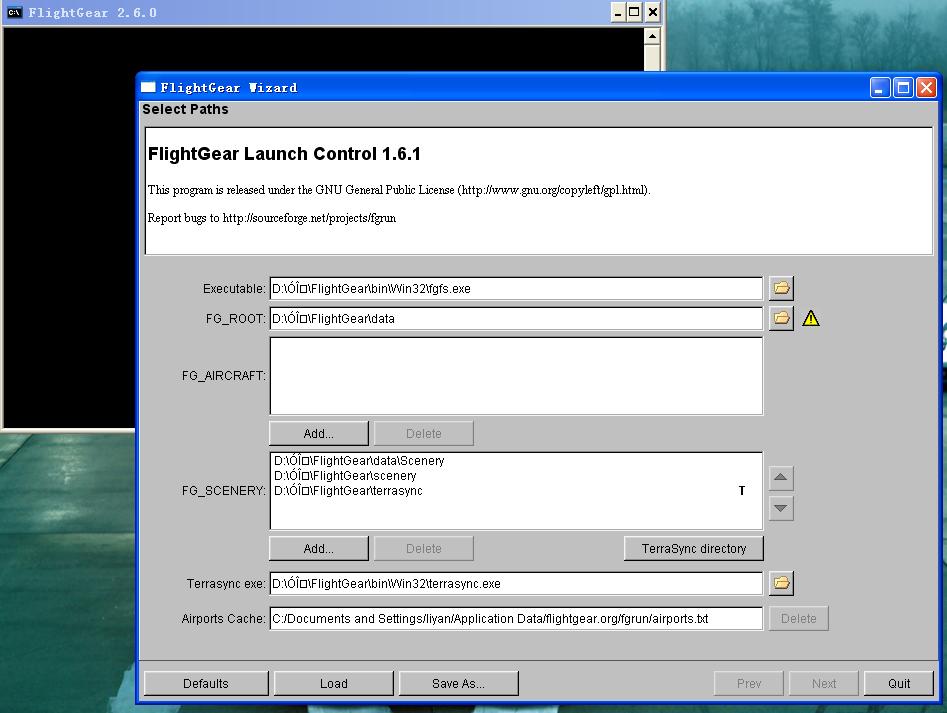The image size is (947, 713).
Task: Click the FlightGear 2.6.0 console title text
Action: click(92, 13)
